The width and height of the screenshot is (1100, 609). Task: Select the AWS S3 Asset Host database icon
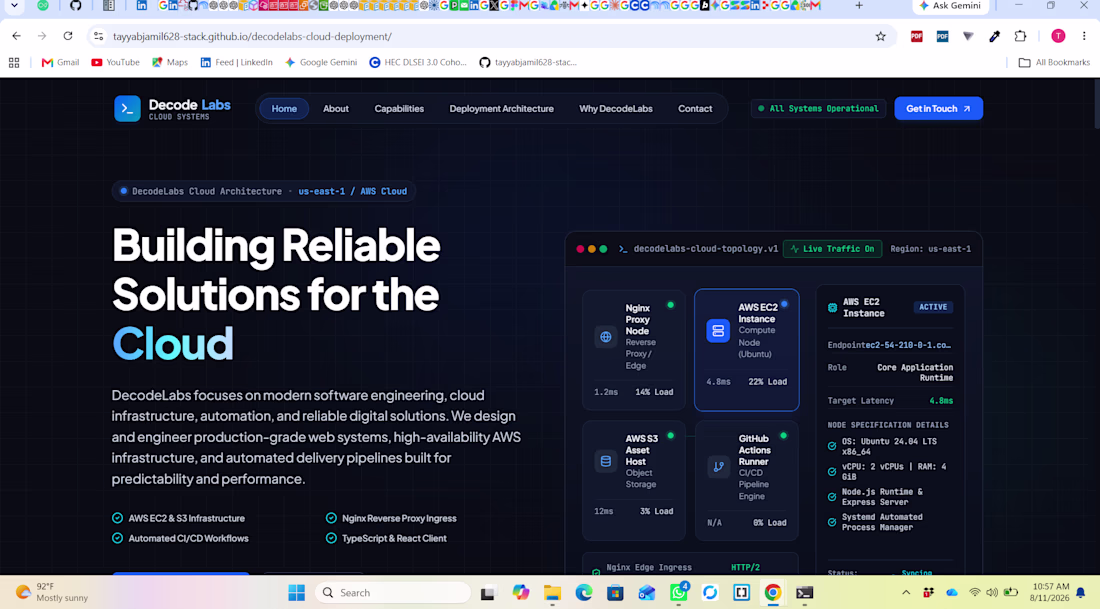coord(605,461)
